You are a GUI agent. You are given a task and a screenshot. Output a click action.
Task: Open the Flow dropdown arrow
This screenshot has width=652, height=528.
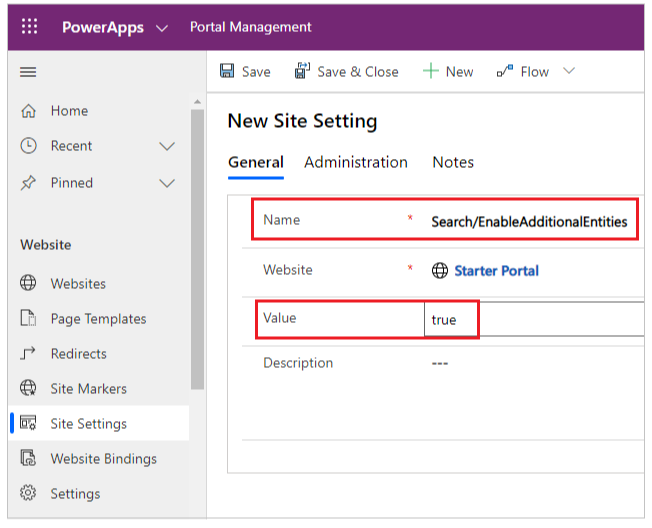[569, 71]
